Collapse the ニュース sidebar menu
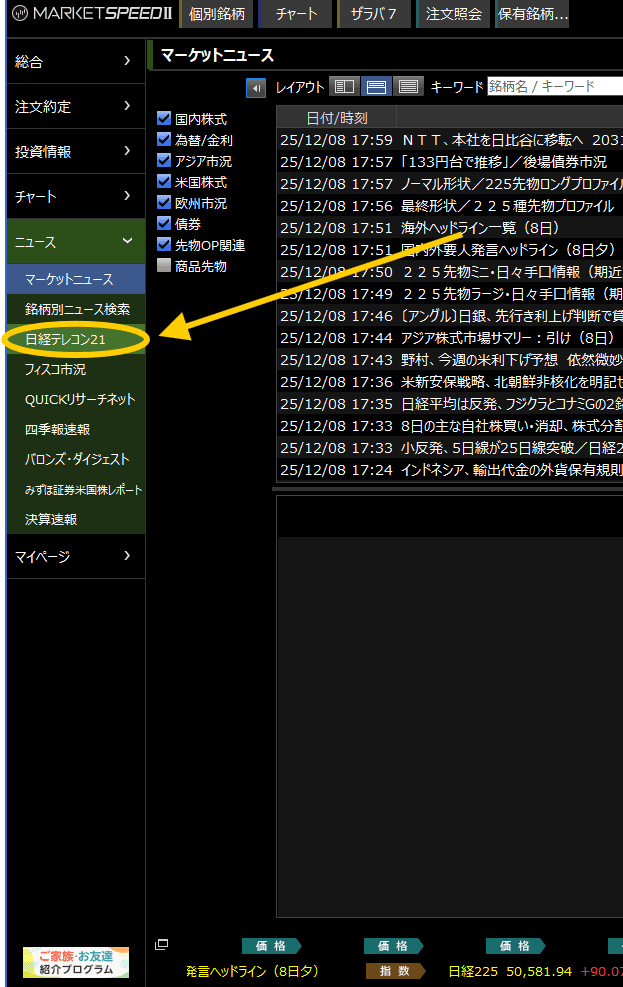This screenshot has height=987, width=623. 76,242
